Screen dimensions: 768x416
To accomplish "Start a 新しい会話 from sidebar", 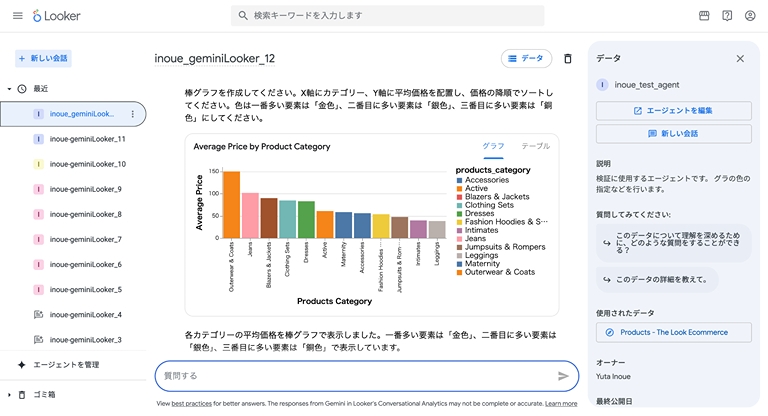I will (43, 58).
